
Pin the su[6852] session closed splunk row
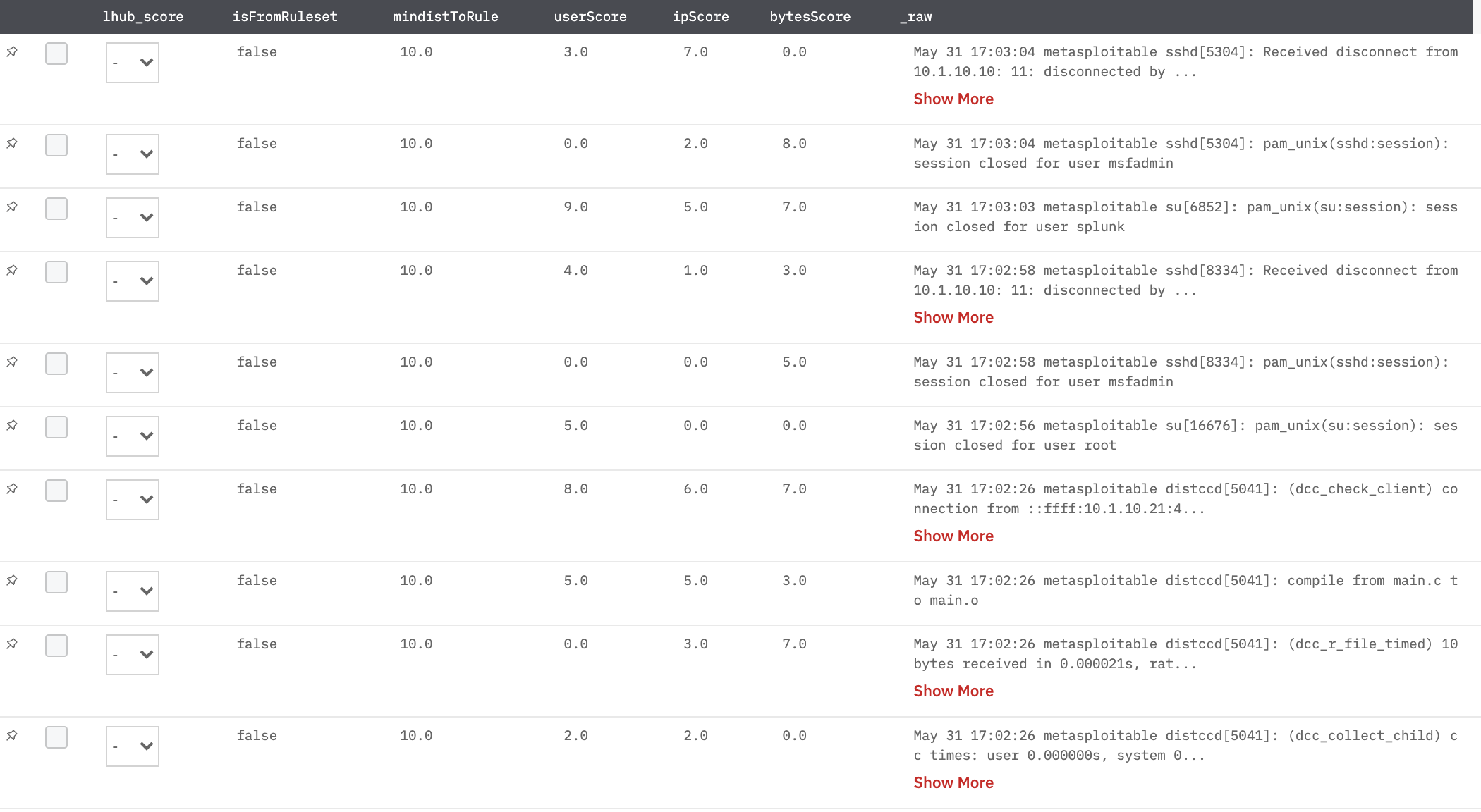(12, 207)
